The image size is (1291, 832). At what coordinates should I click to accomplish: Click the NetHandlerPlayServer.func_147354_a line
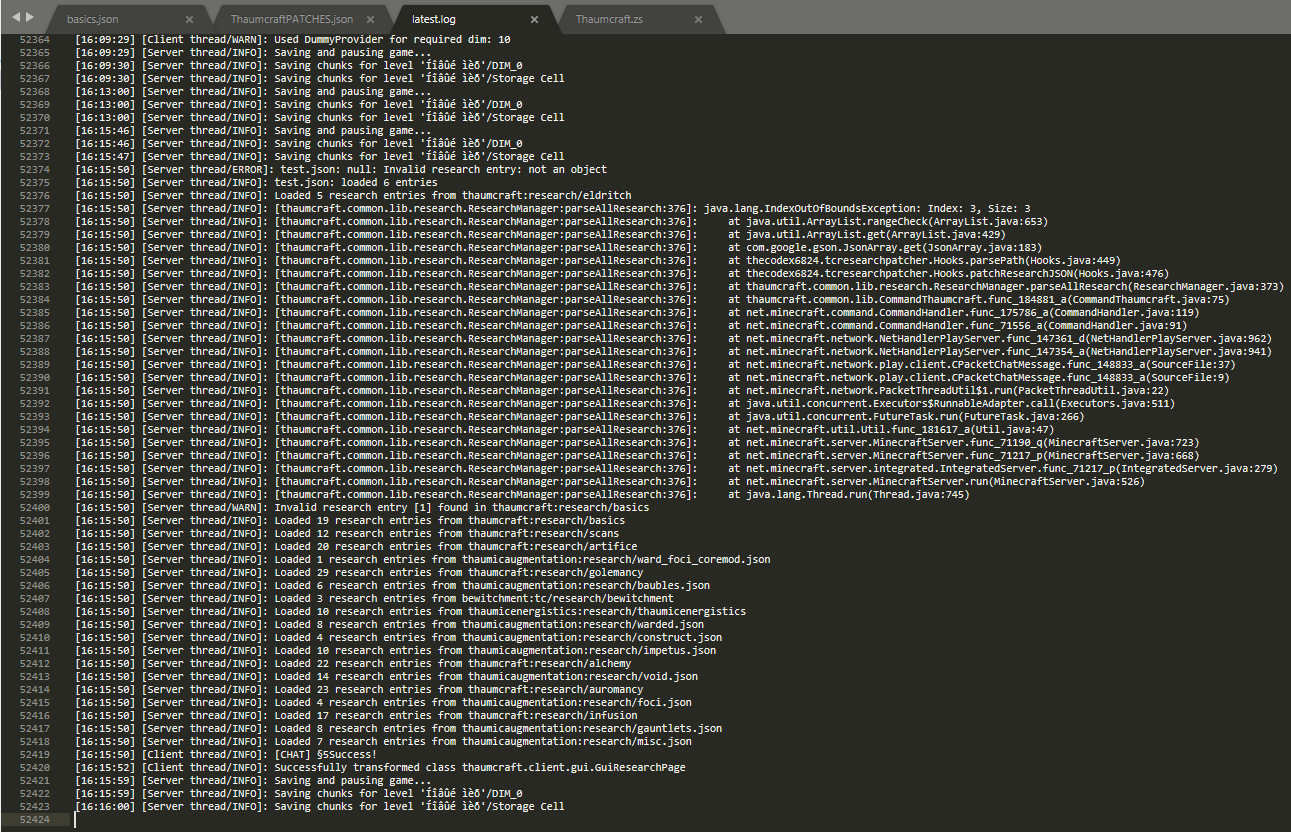[x=673, y=351]
